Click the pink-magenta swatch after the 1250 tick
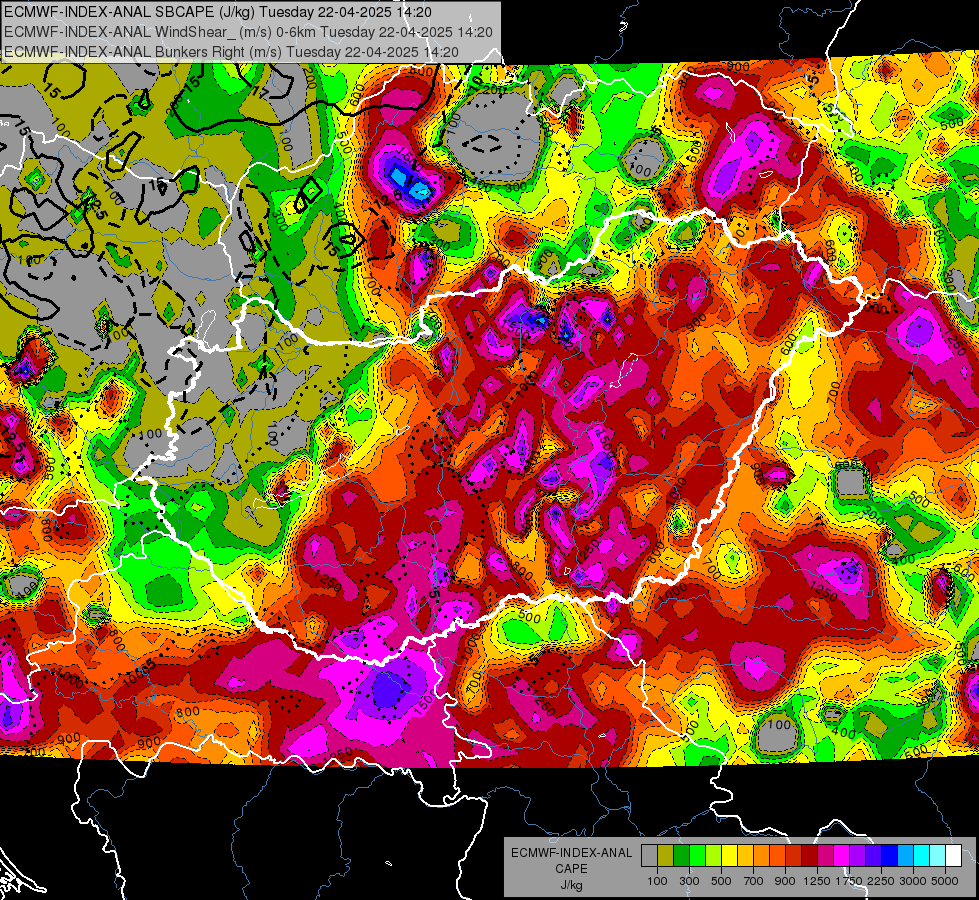Viewport: 979px width, 900px height. coord(826,855)
